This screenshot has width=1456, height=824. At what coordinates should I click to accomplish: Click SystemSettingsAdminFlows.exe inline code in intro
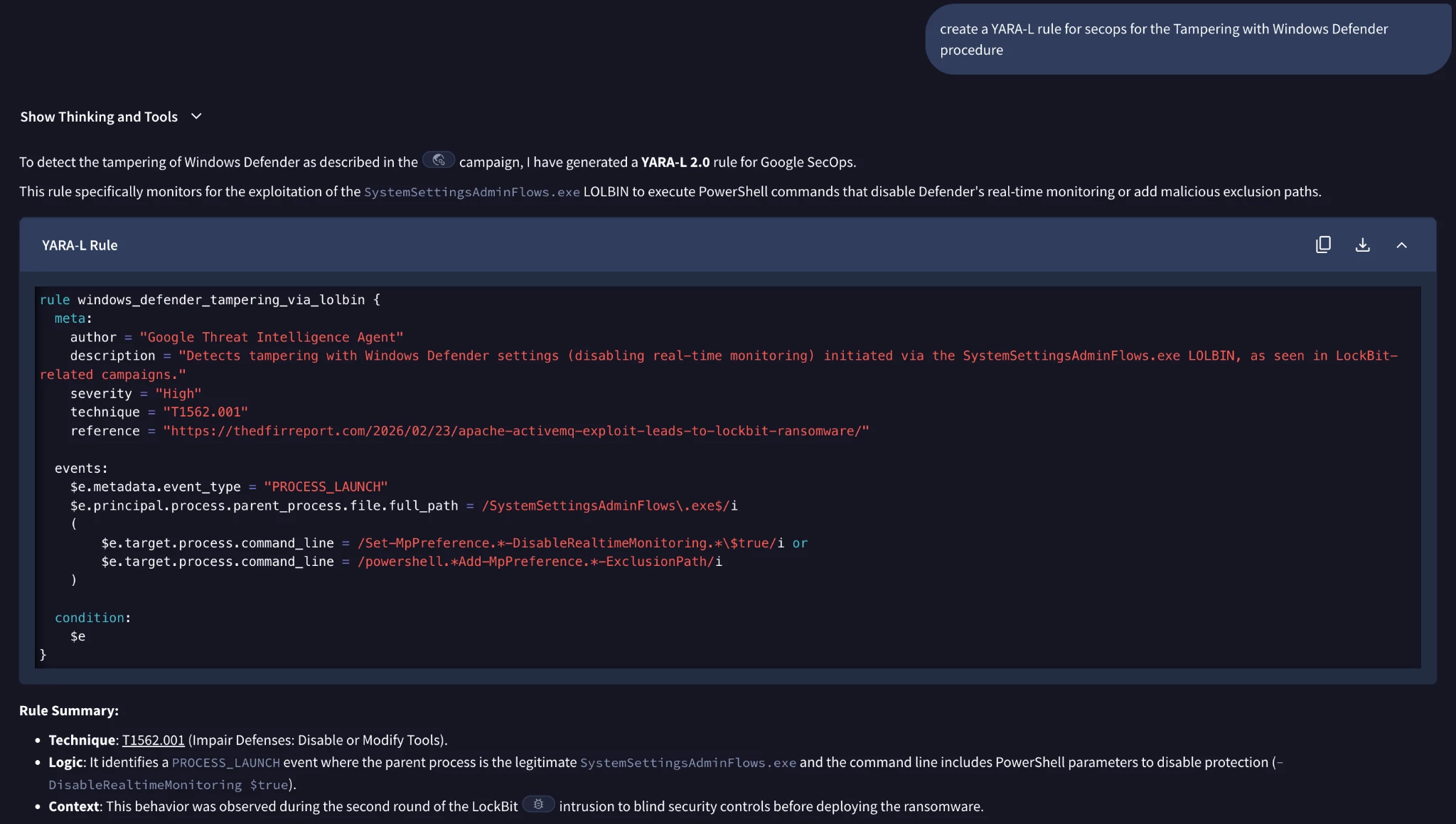pyautogui.click(x=471, y=192)
